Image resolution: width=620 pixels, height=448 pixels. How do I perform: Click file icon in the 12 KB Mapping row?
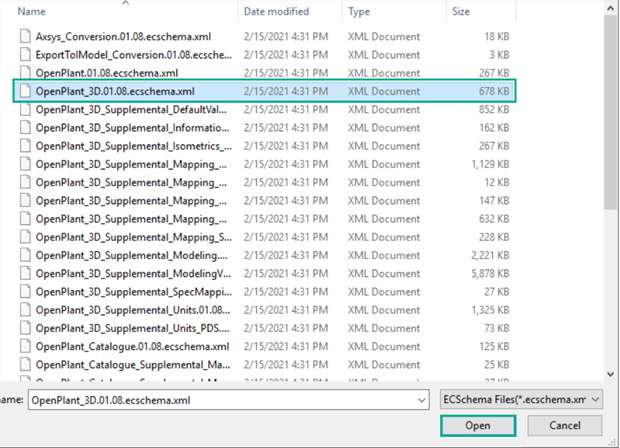[25, 182]
